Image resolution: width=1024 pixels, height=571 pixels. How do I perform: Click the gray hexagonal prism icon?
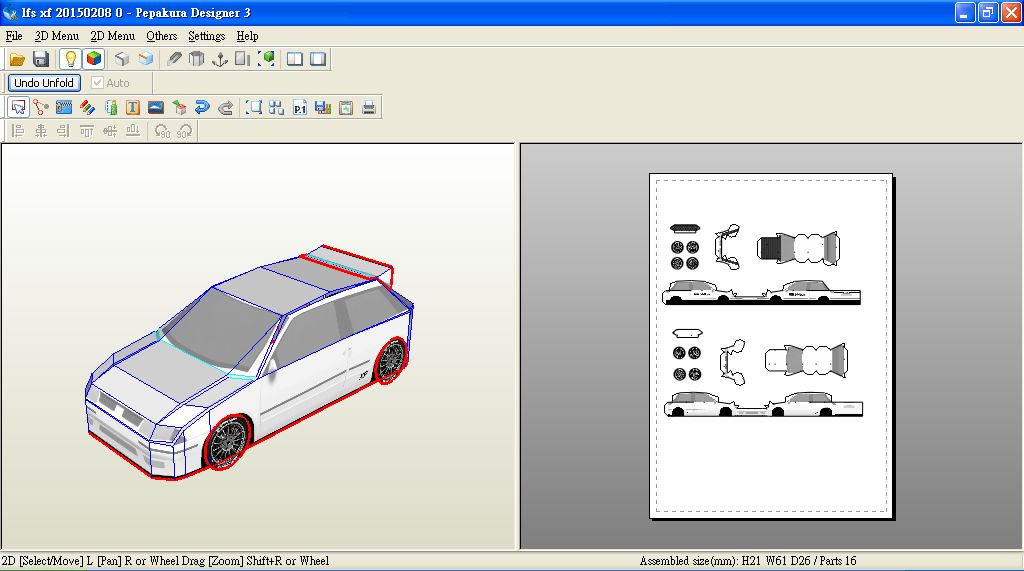coord(197,59)
